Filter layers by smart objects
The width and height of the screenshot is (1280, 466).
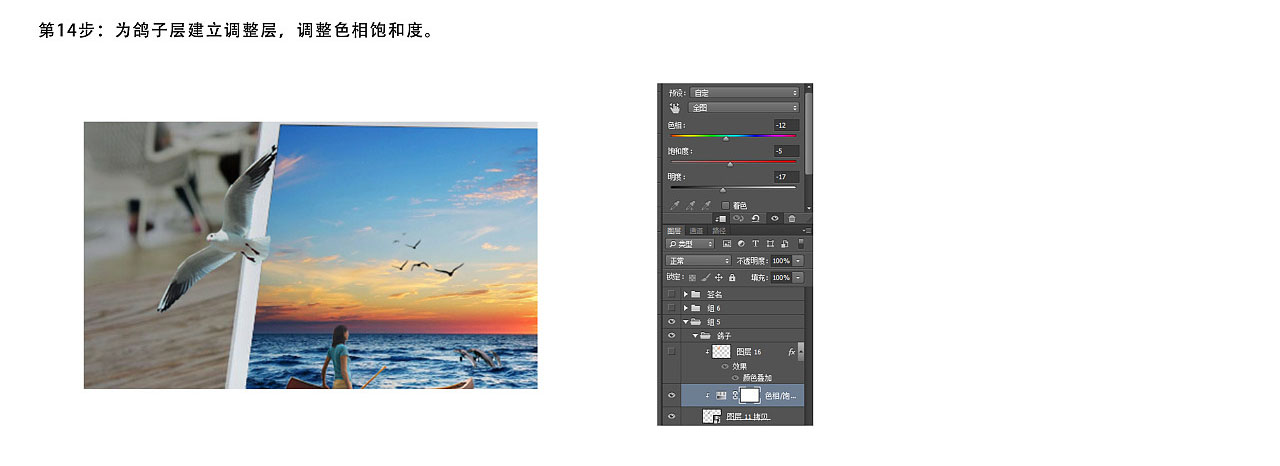pos(785,244)
